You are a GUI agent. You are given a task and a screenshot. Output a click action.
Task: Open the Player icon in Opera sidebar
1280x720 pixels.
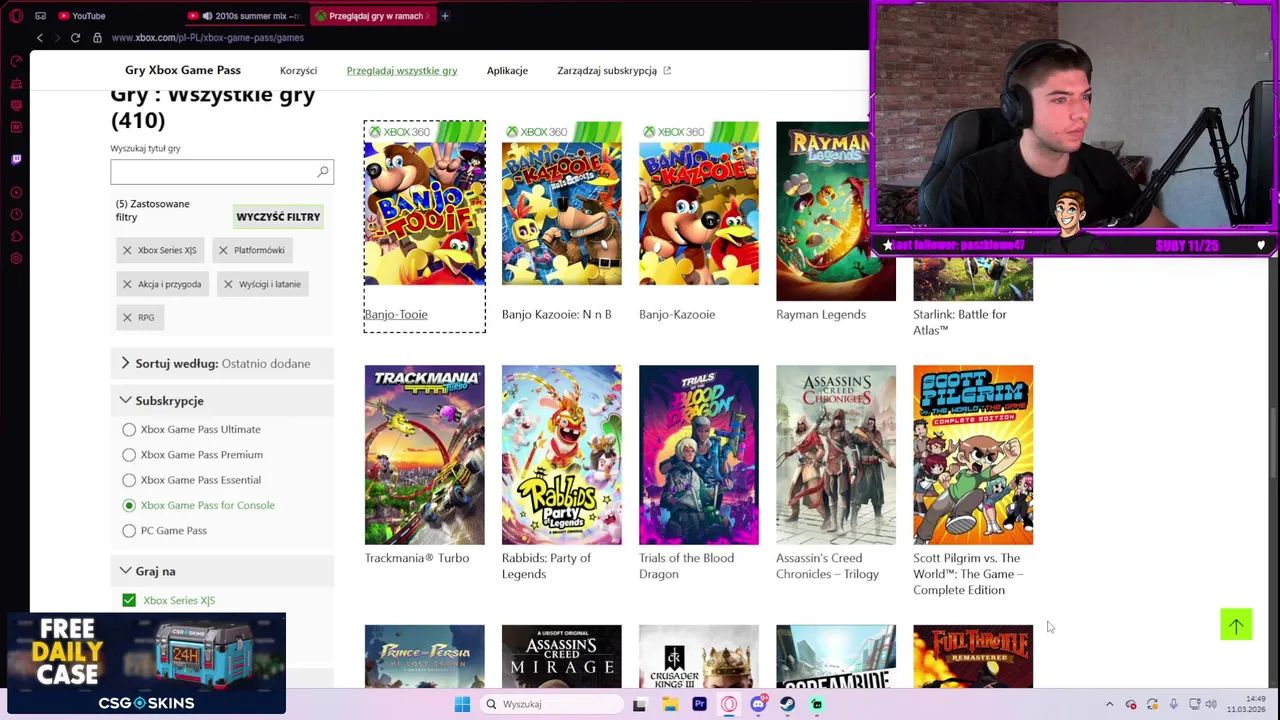click(x=16, y=192)
